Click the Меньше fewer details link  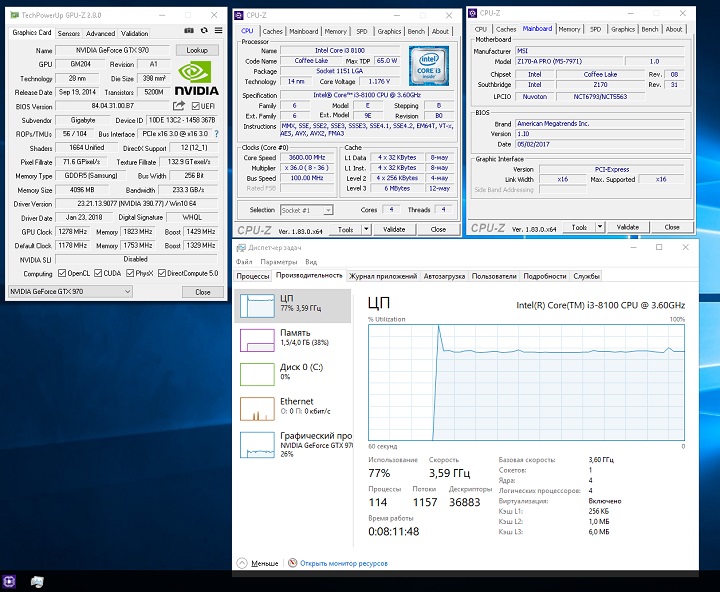(x=265, y=564)
